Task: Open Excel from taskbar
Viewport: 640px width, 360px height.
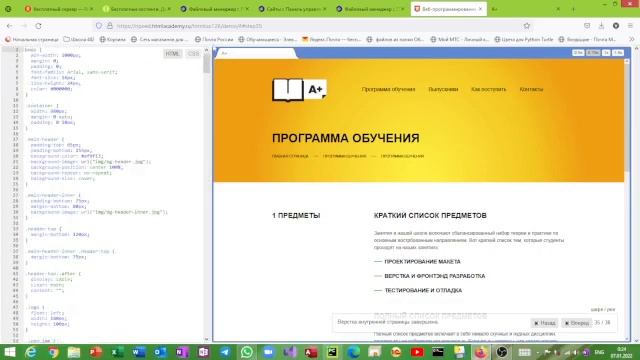Action: point(118,352)
